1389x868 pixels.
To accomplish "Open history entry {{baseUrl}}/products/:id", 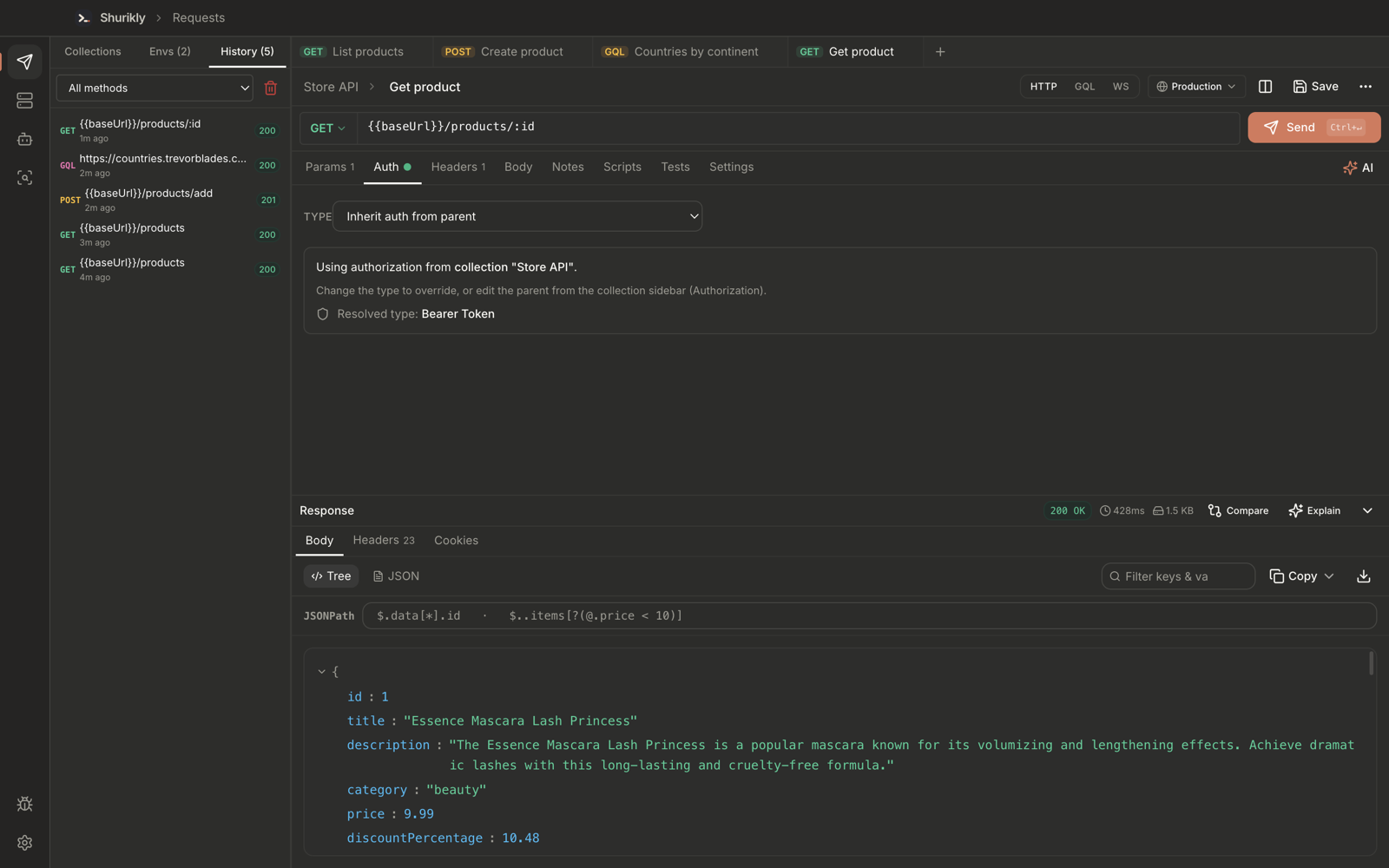I will (x=169, y=130).
